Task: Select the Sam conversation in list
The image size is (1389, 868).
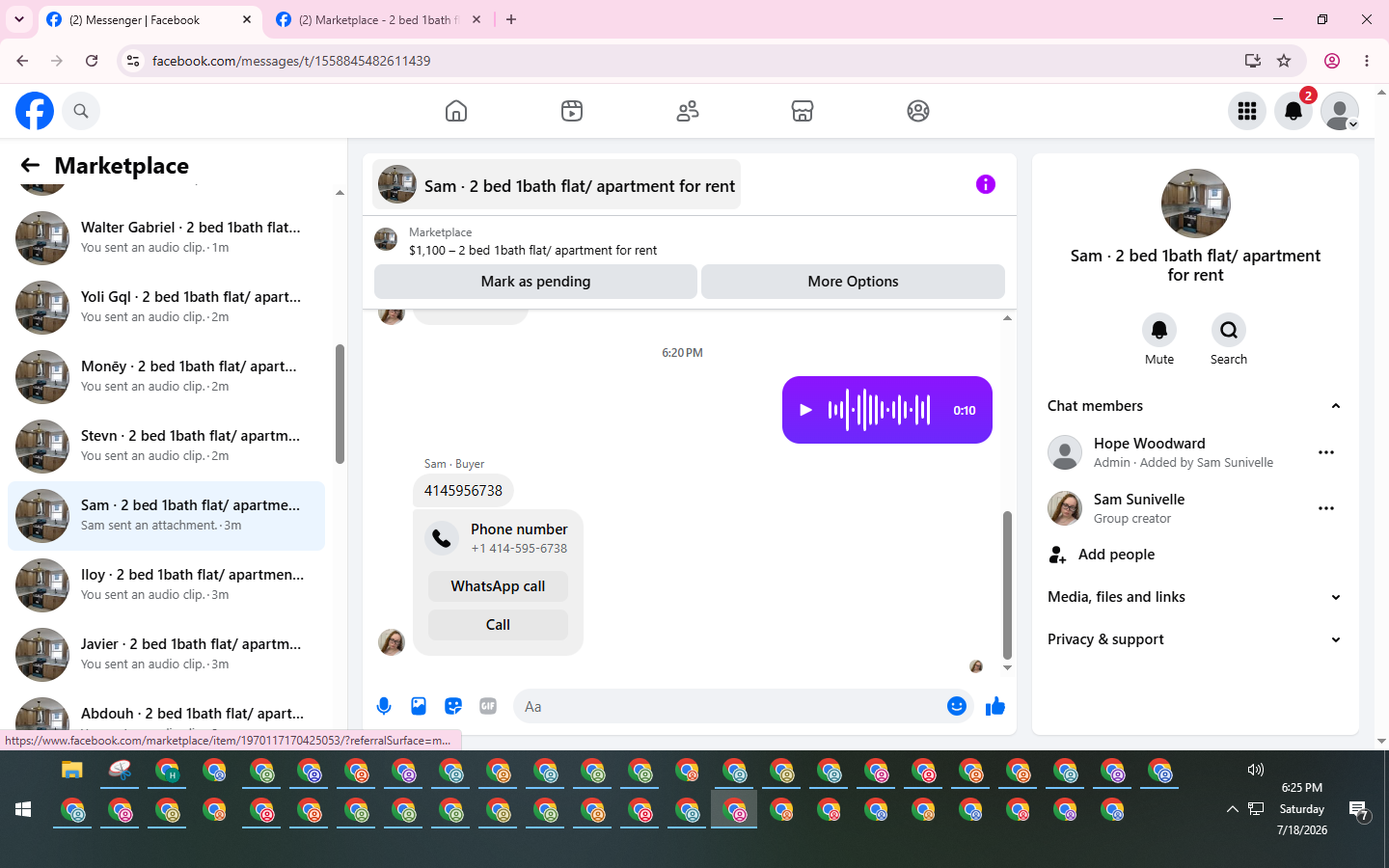Action: coord(166,516)
